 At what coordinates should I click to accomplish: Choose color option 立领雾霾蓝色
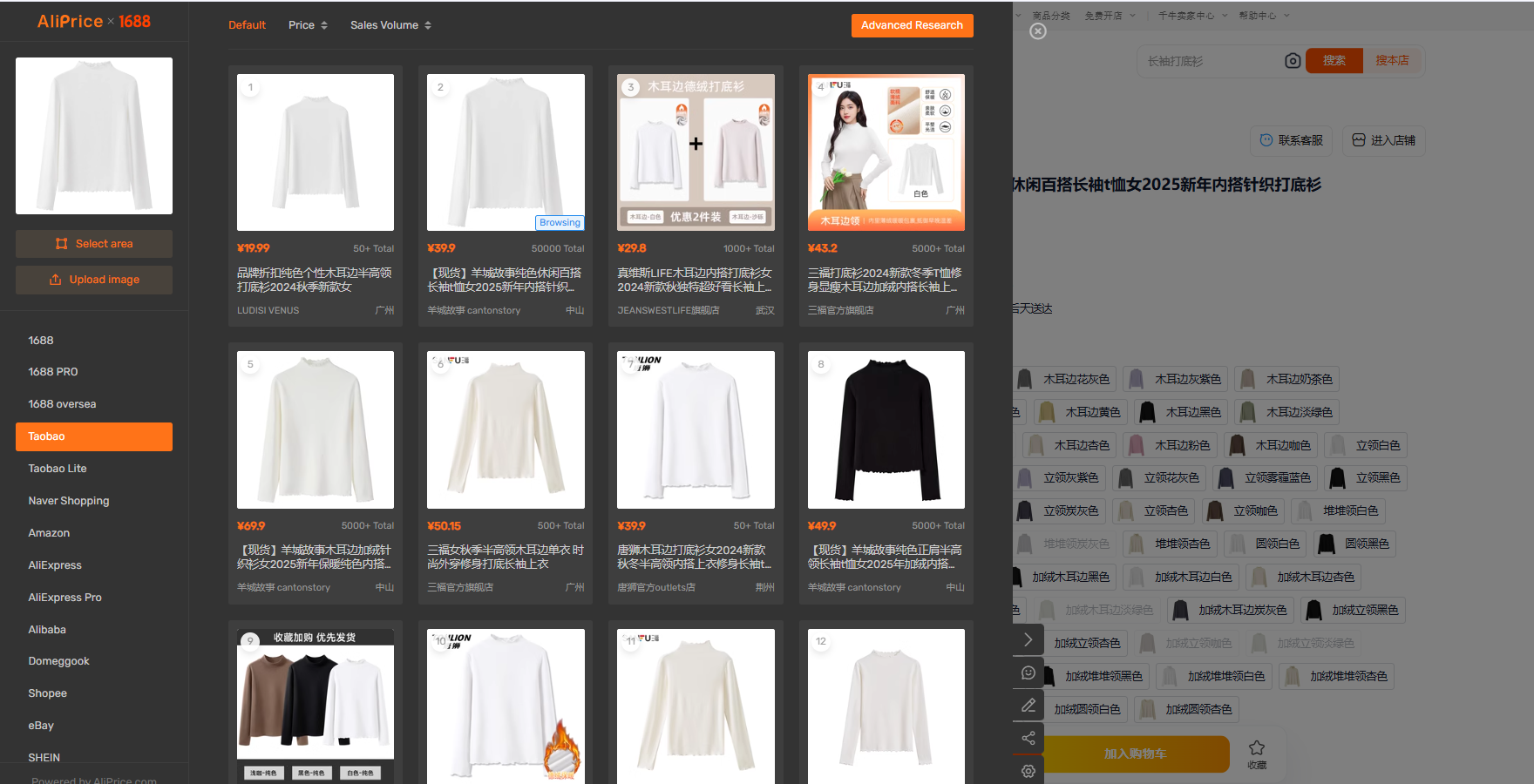click(x=1266, y=477)
